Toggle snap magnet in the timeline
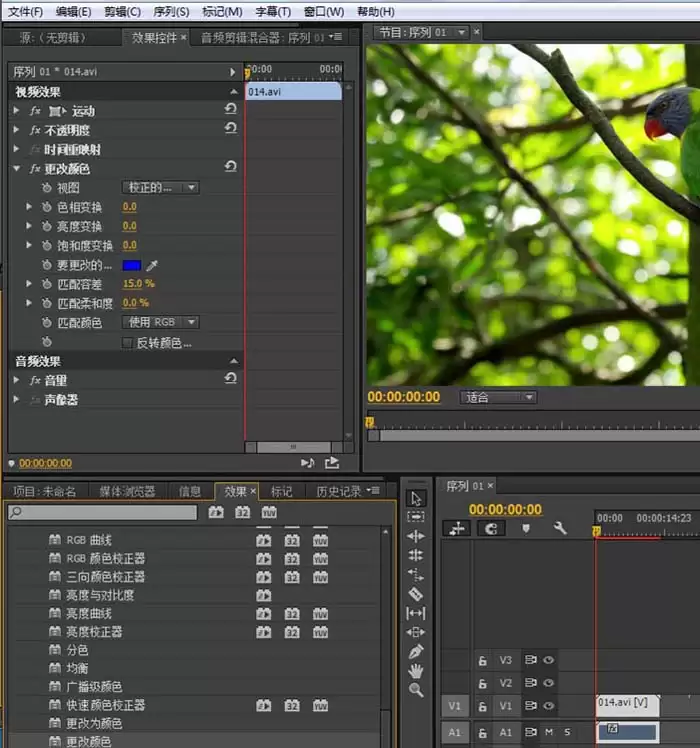This screenshot has height=748, width=700. [x=490, y=529]
